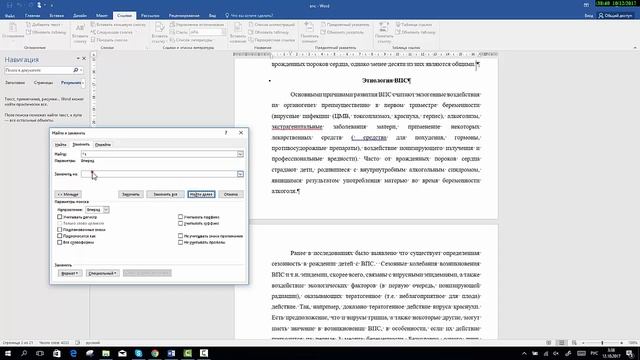Viewport: 640px width, 360px height.
Task: Switch to the Go To (Перейти) dialog tab
Action: pyautogui.click(x=102, y=144)
